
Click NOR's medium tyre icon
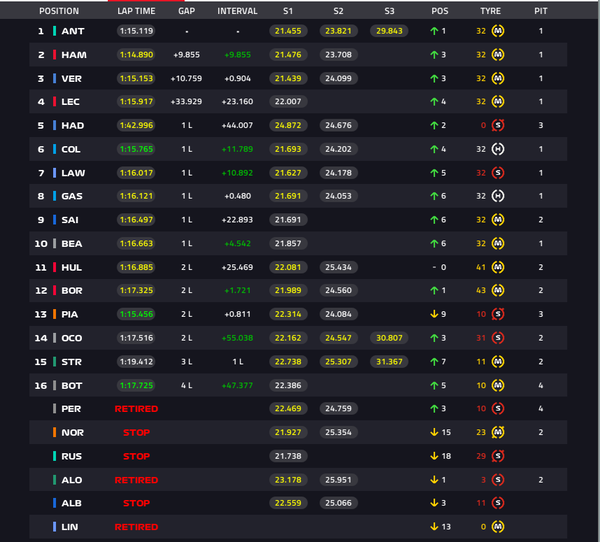coord(497,432)
